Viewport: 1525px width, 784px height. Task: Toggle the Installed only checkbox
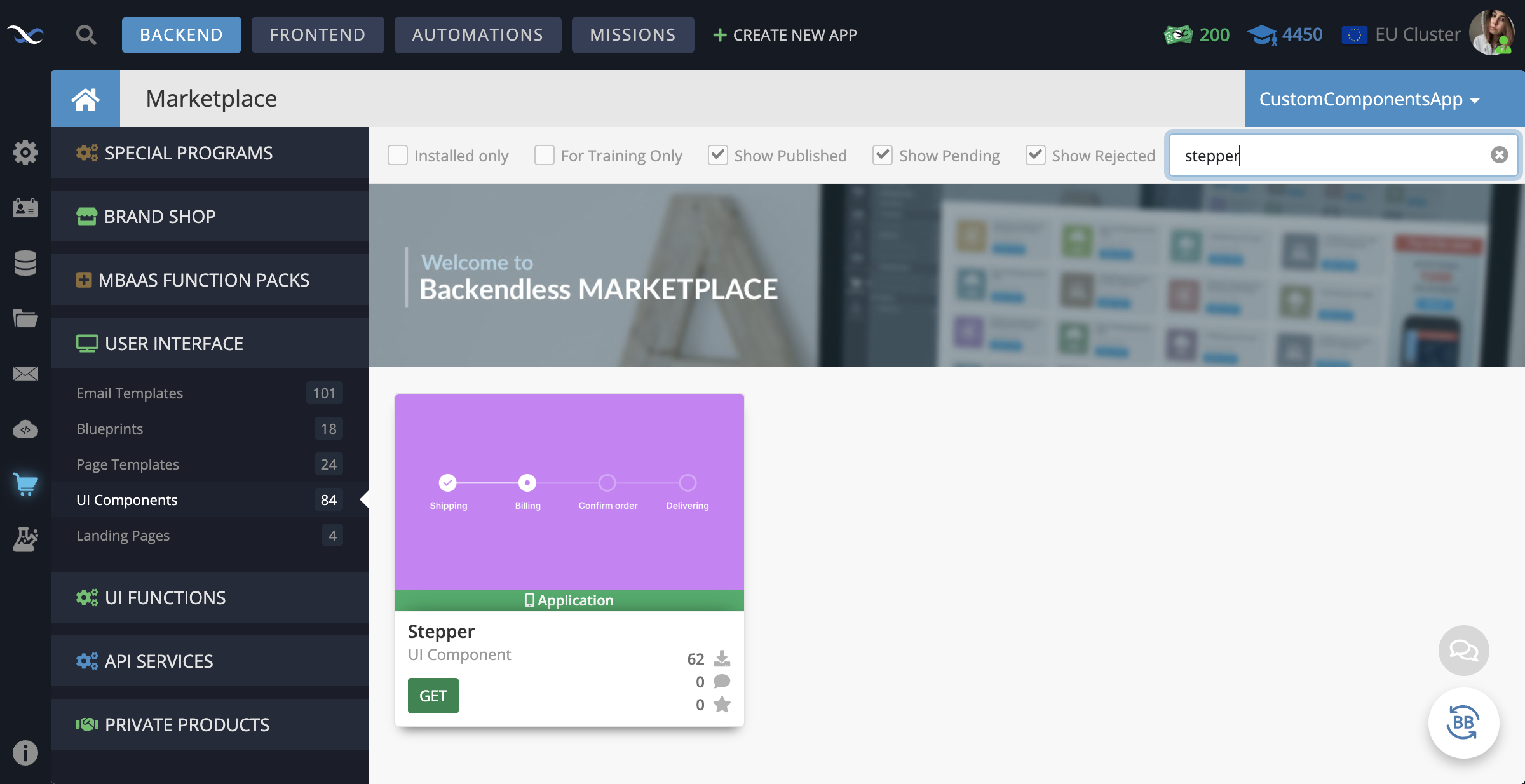398,154
